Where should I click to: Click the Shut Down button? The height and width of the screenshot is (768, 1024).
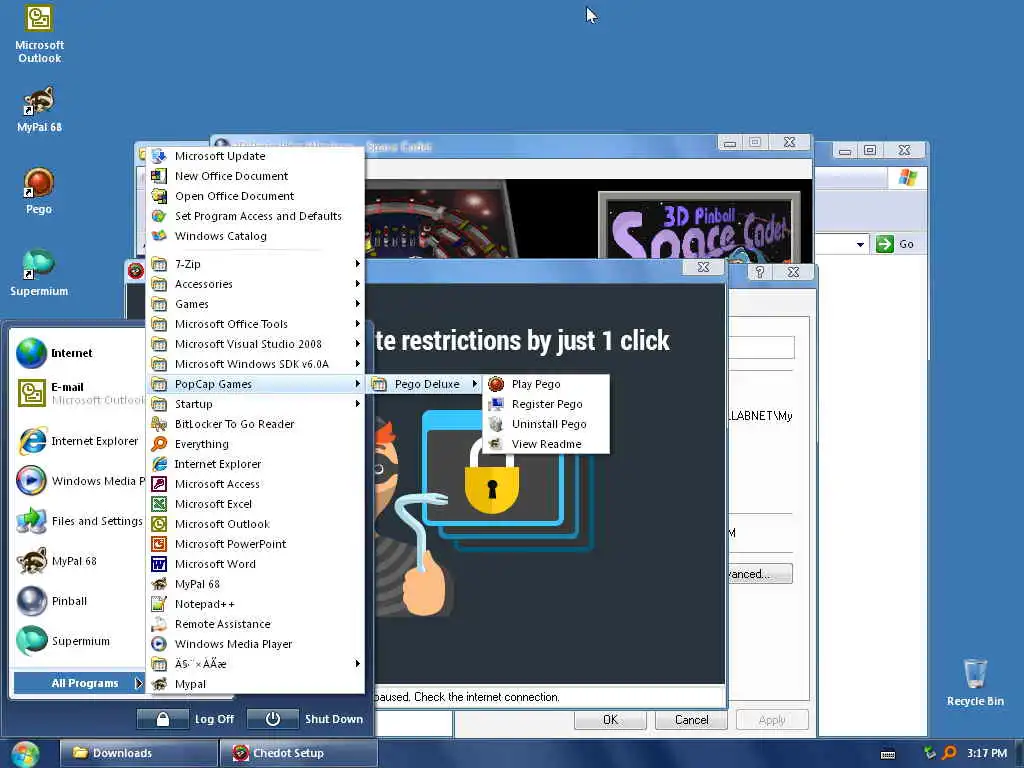[x=306, y=719]
